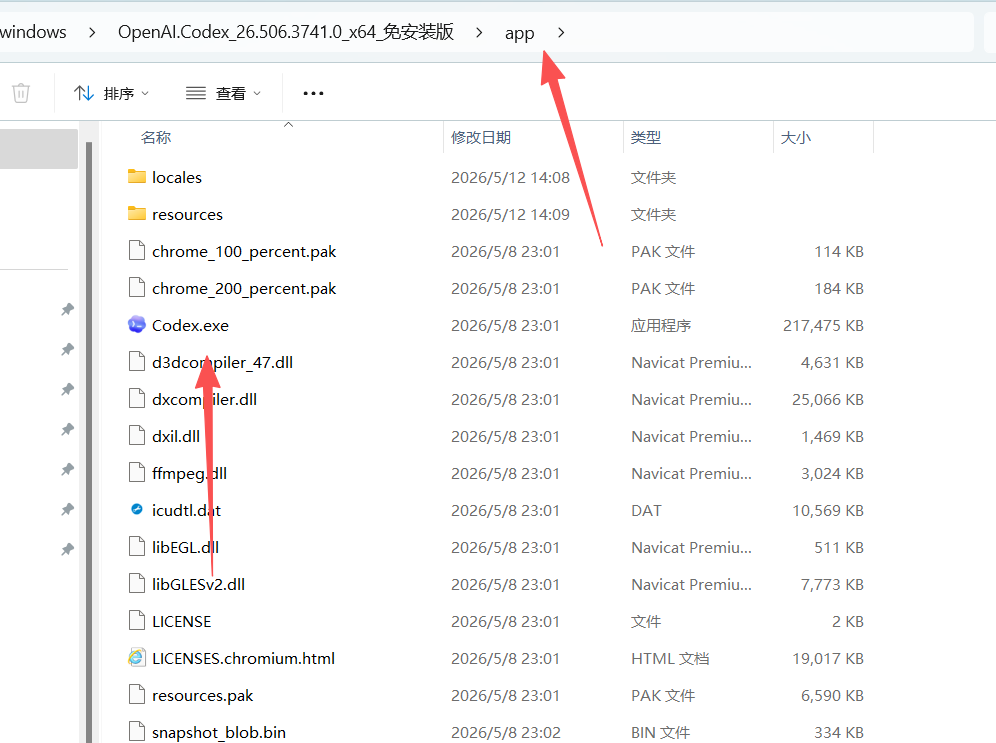Expand the chevron after OpenAI.Codex folder breadcrumb
The width and height of the screenshot is (996, 743).
click(479, 32)
